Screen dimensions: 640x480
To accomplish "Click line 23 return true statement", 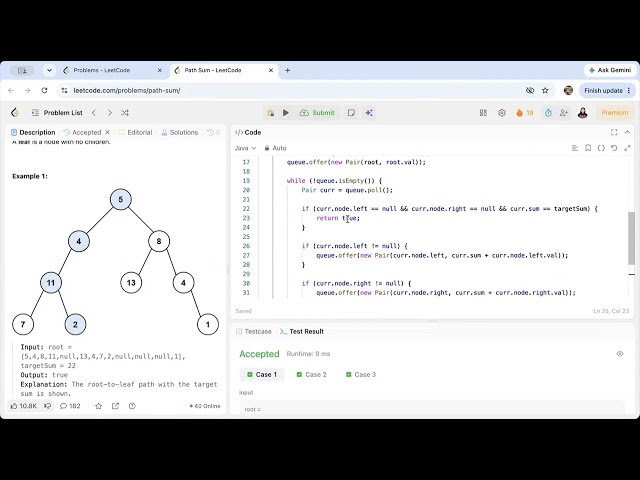I will coord(338,218).
